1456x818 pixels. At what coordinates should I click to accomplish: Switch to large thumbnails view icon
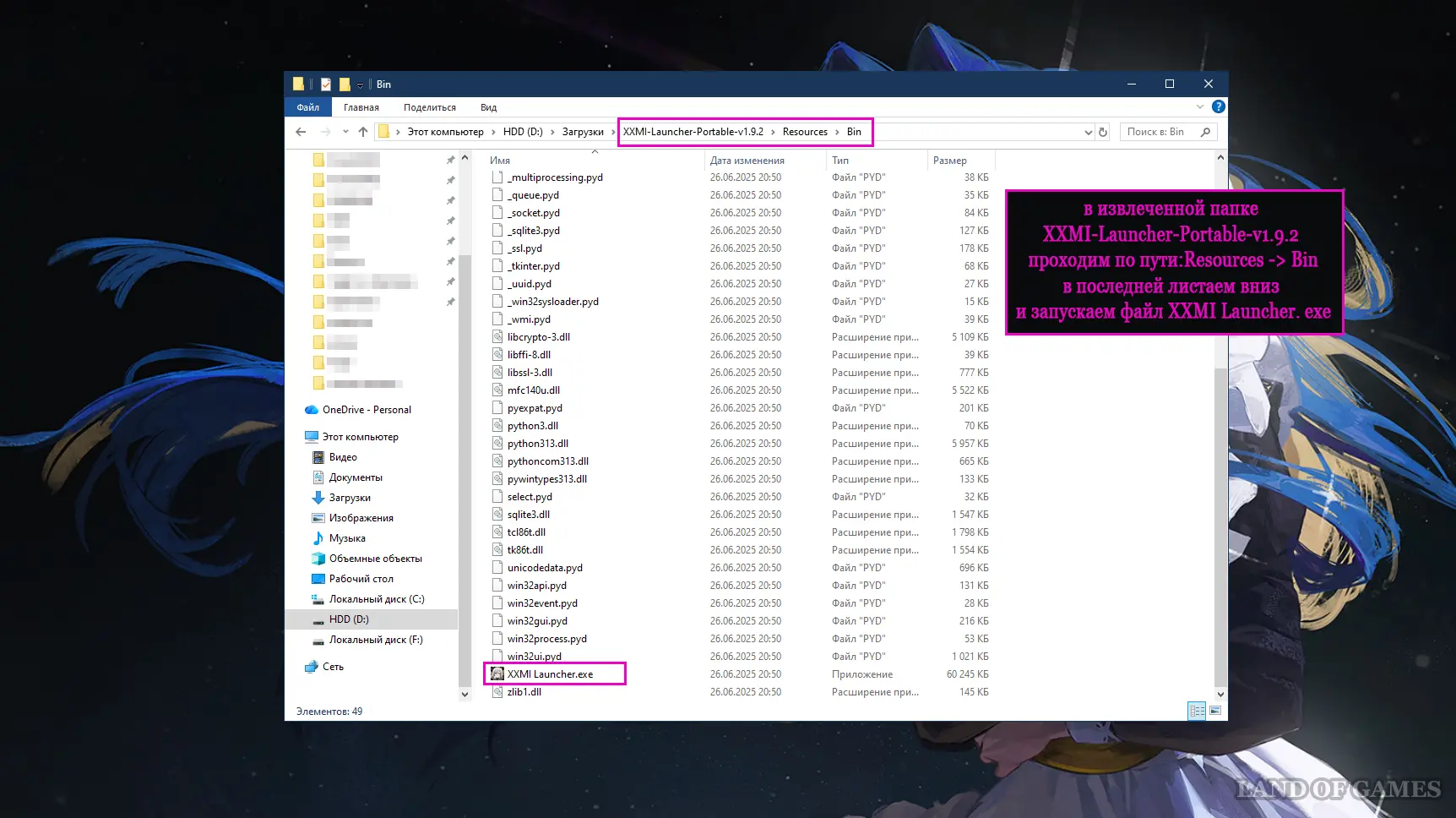click(x=1215, y=711)
